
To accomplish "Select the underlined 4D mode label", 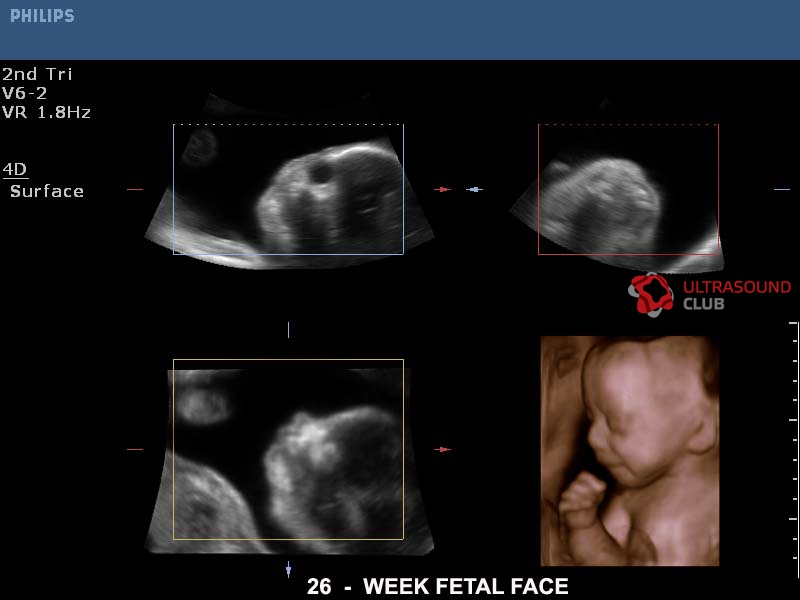I will (x=15, y=169).
